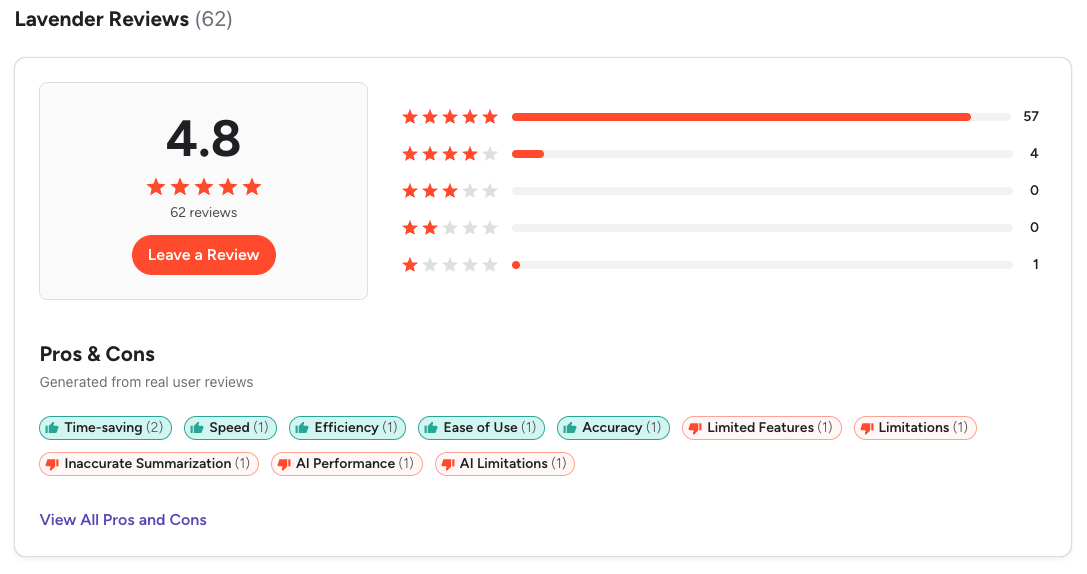Click the five-star progress bar
Screen dimensions: 1087x574
pyautogui.click(x=760, y=117)
